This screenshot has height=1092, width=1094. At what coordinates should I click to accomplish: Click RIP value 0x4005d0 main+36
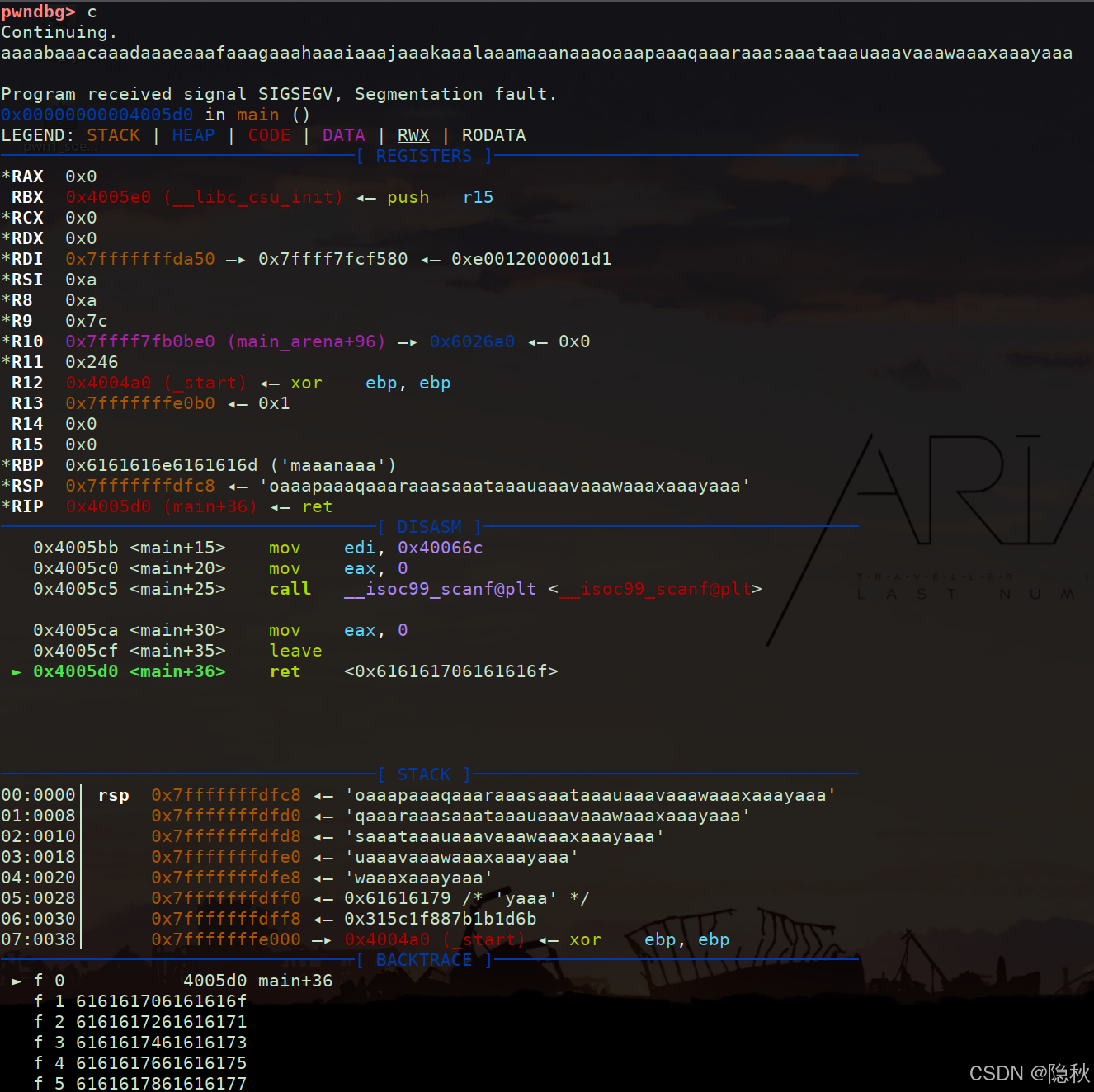pos(162,506)
